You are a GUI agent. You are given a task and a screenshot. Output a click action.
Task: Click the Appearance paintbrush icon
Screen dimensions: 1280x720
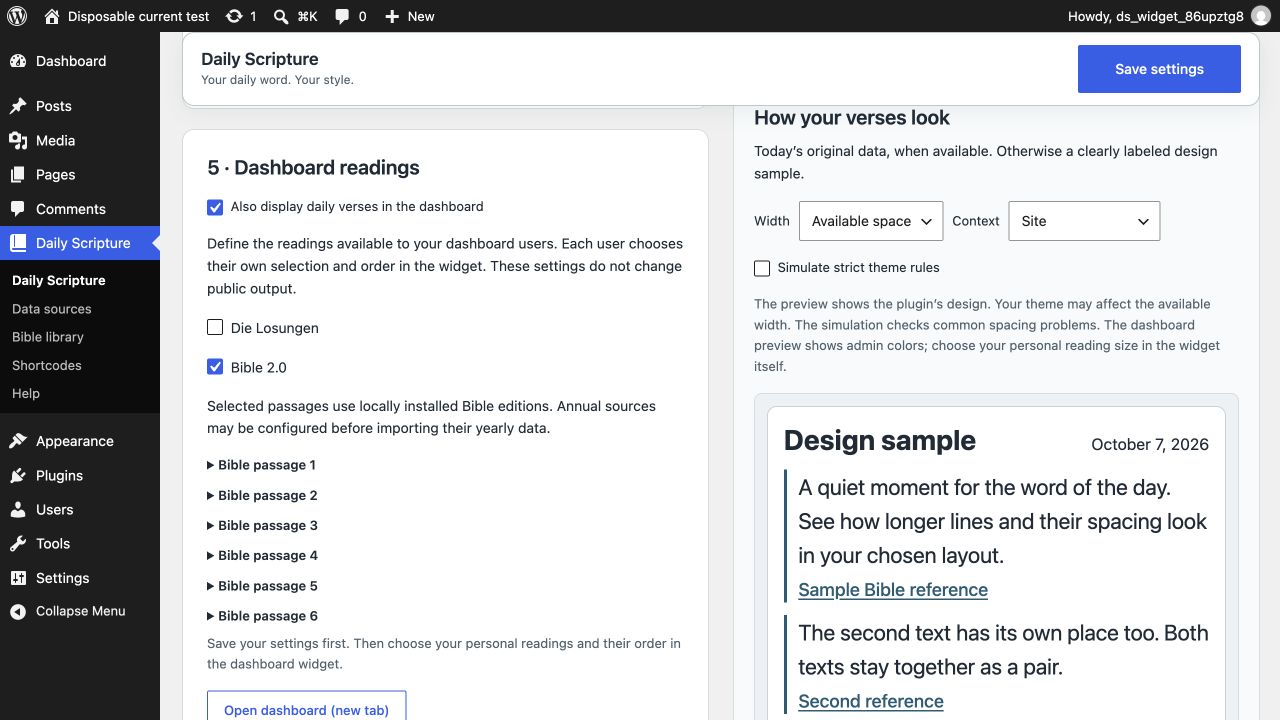(x=18, y=441)
